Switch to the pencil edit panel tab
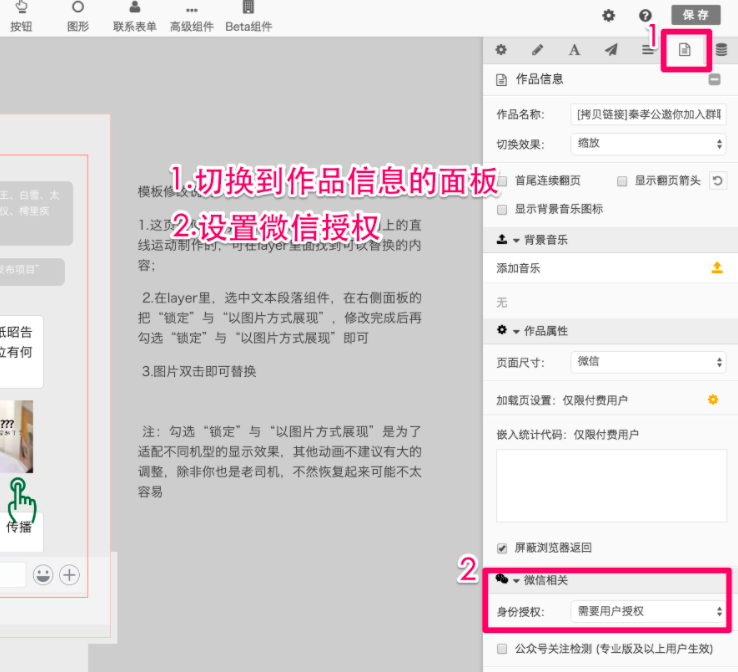 537,50
